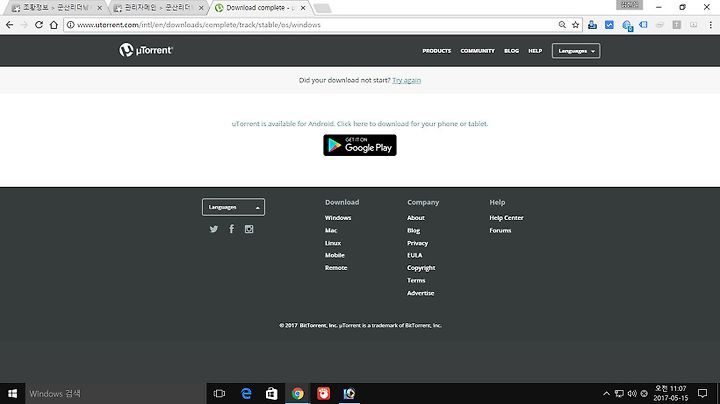
Task: Click the uTorrent logo in header
Action: 146,50
